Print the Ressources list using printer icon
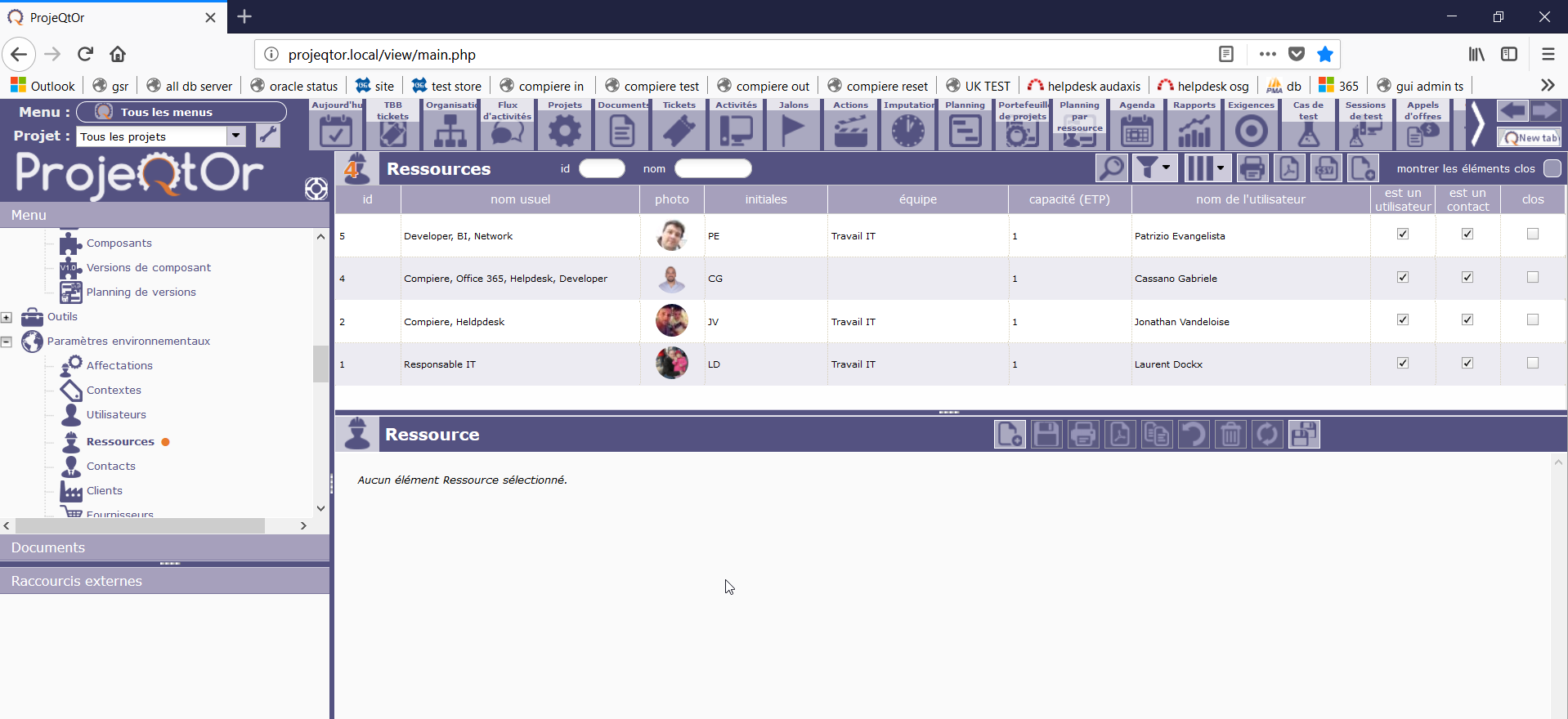Screen dimensions: 1568x719 1252,168
